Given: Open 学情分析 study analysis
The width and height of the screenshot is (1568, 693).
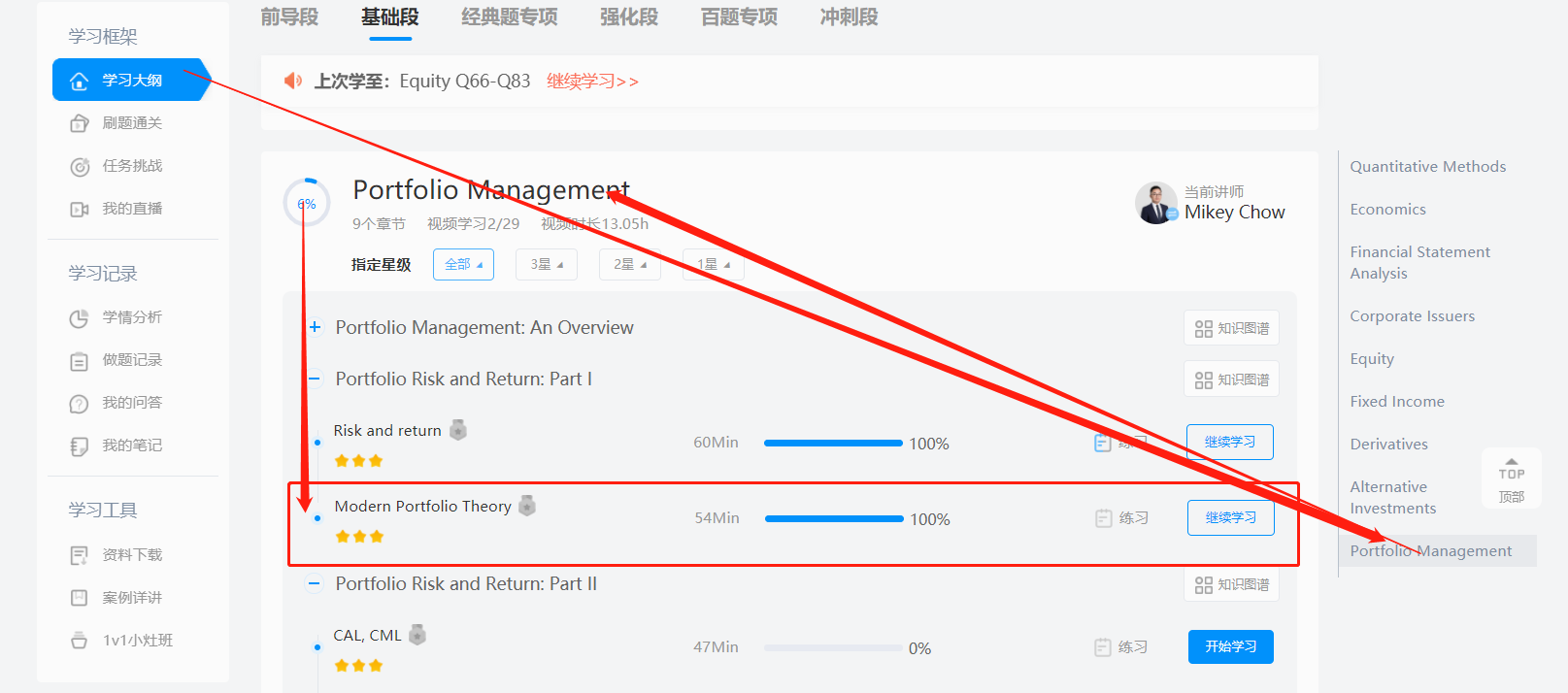Looking at the screenshot, I should (131, 317).
